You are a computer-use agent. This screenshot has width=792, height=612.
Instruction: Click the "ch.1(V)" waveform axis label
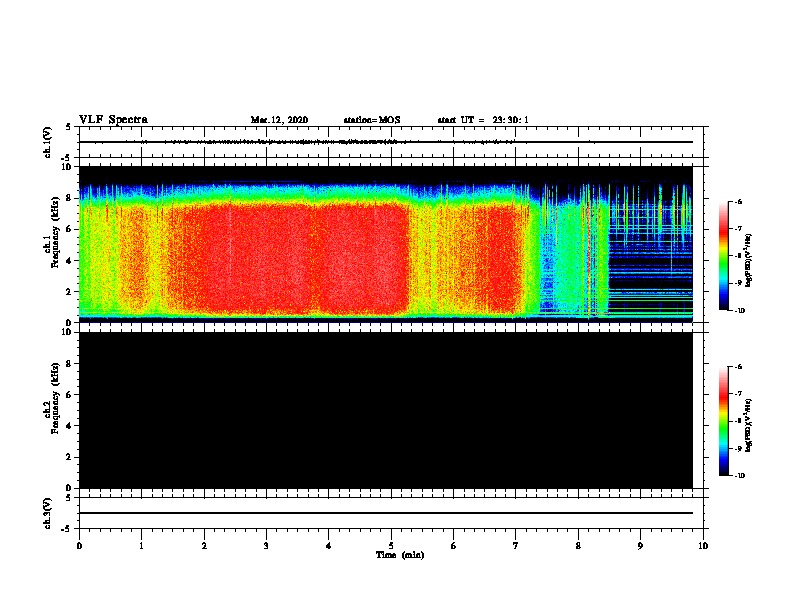point(48,142)
